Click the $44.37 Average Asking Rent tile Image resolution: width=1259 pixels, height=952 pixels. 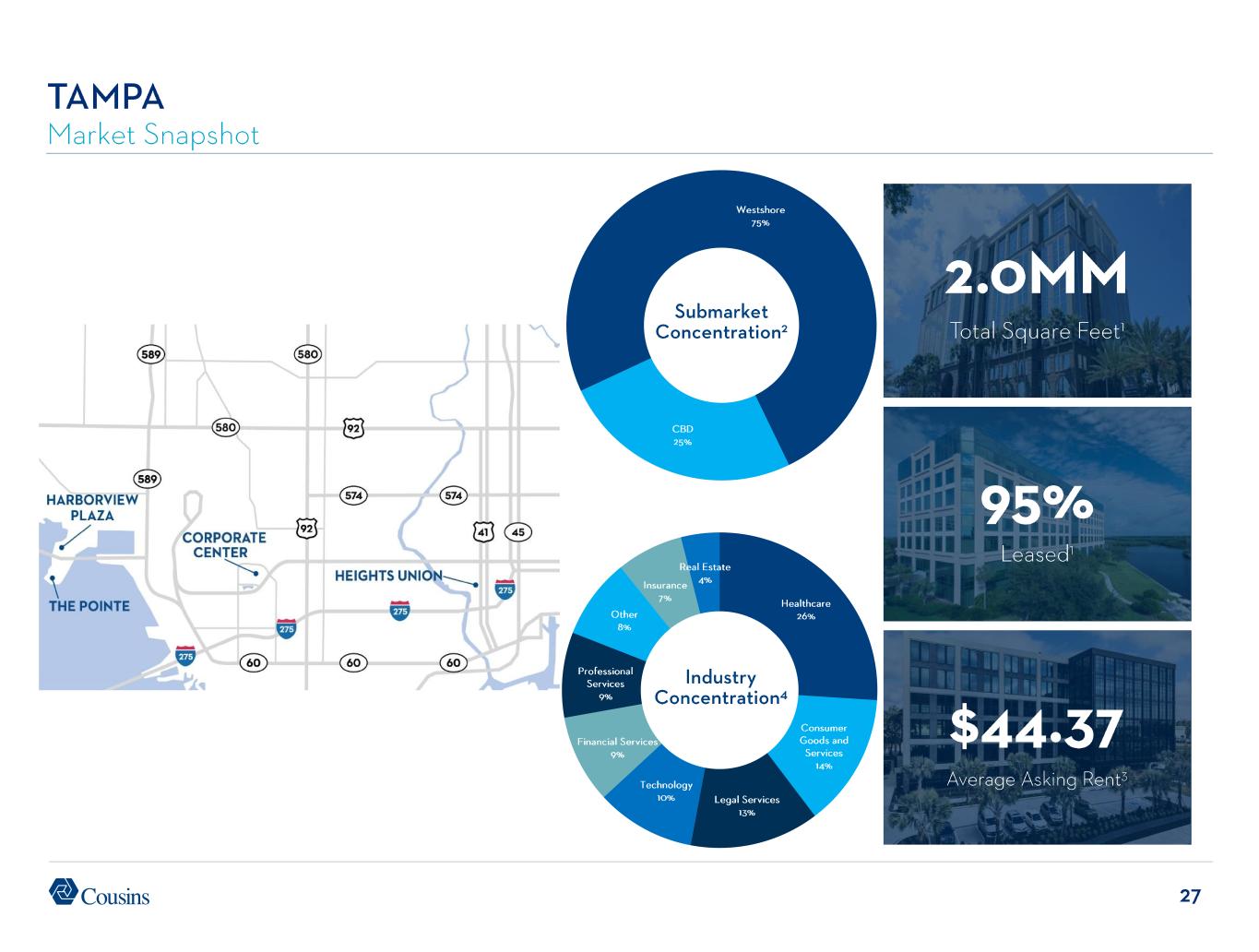[x=1037, y=737]
